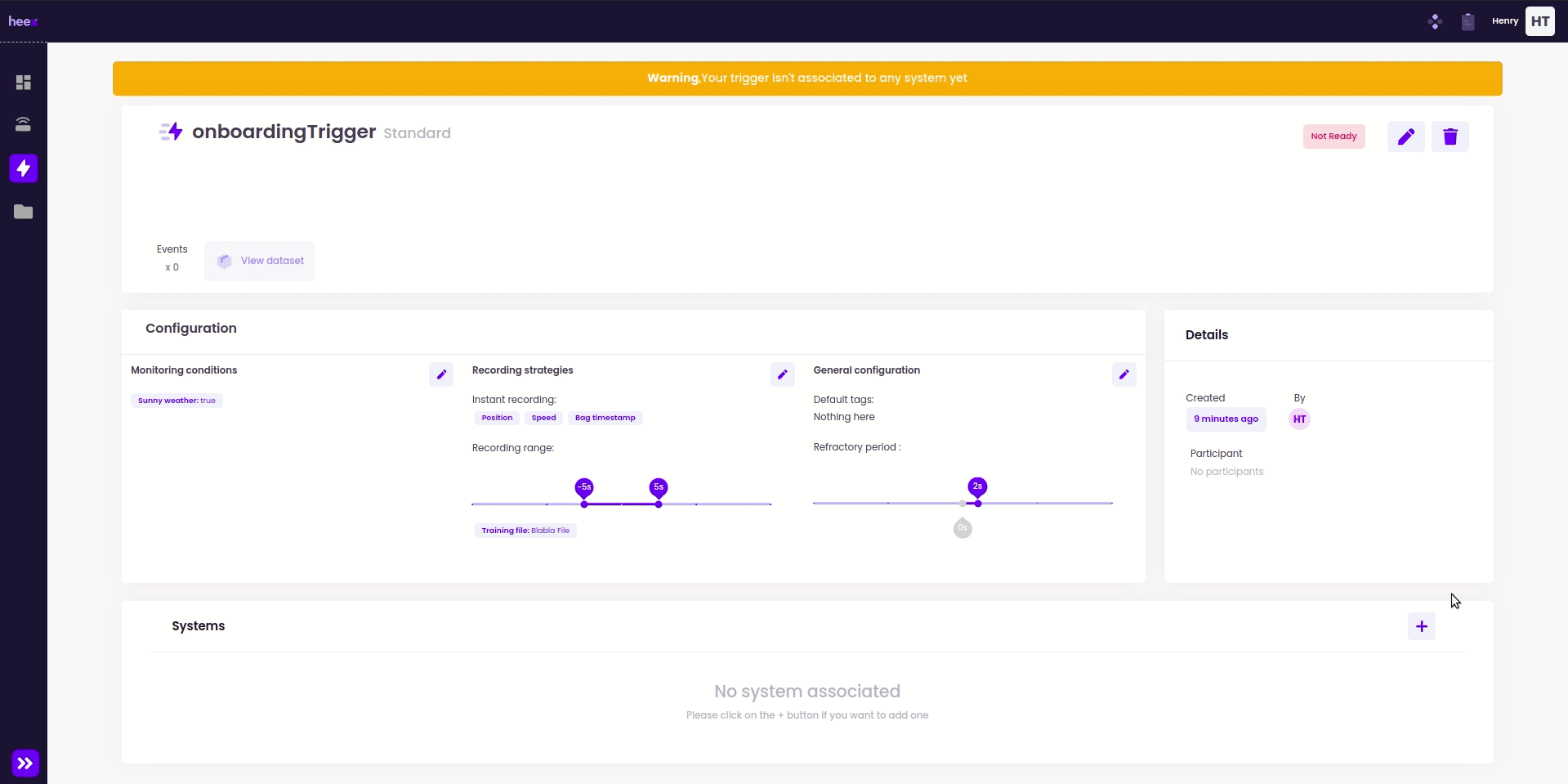The width and height of the screenshot is (1568, 784).
Task: Click the 9 minutes ago created badge
Action: click(x=1226, y=419)
